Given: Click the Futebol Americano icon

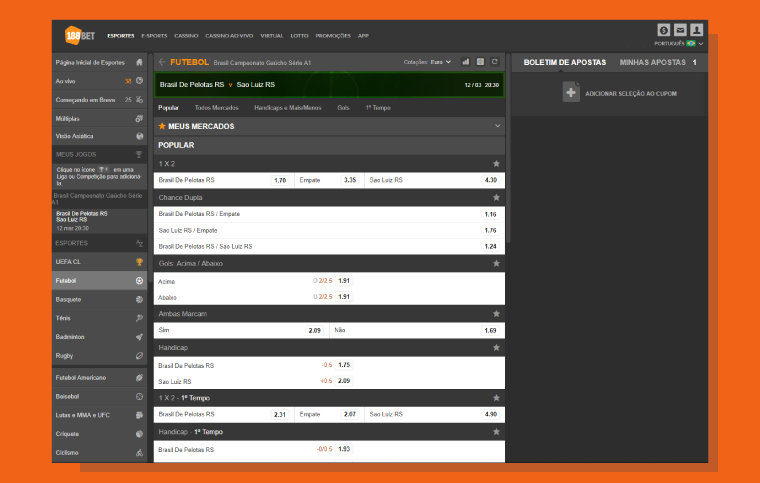Looking at the screenshot, I should (x=140, y=377).
